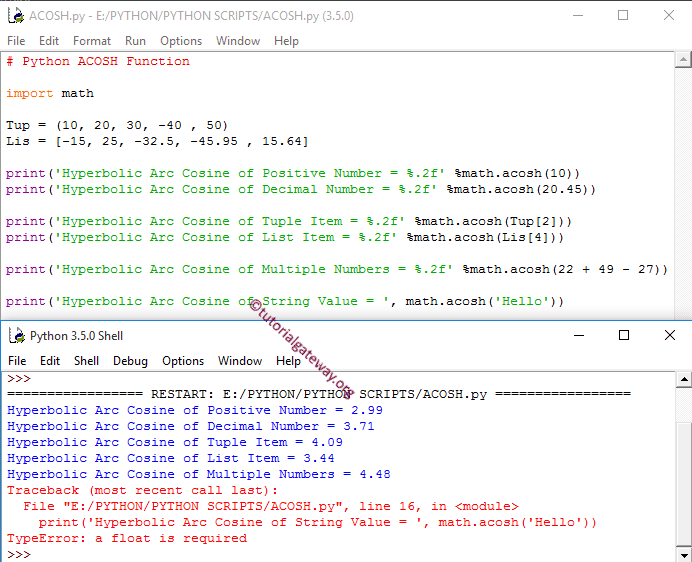The image size is (692, 562).
Task: Click the first '>>>' prompt above RESTART line
Action: click(19, 379)
